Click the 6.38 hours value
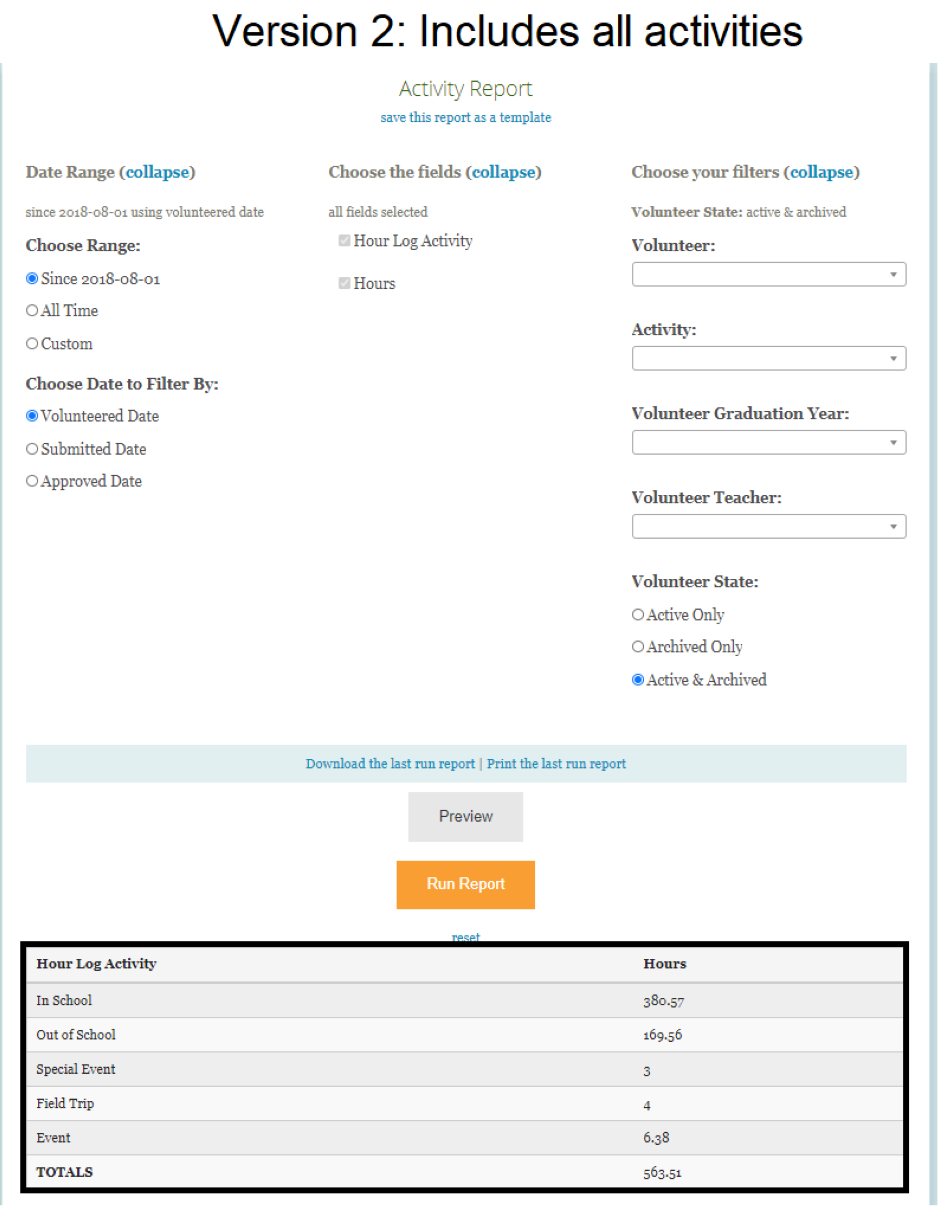 (x=658, y=1138)
